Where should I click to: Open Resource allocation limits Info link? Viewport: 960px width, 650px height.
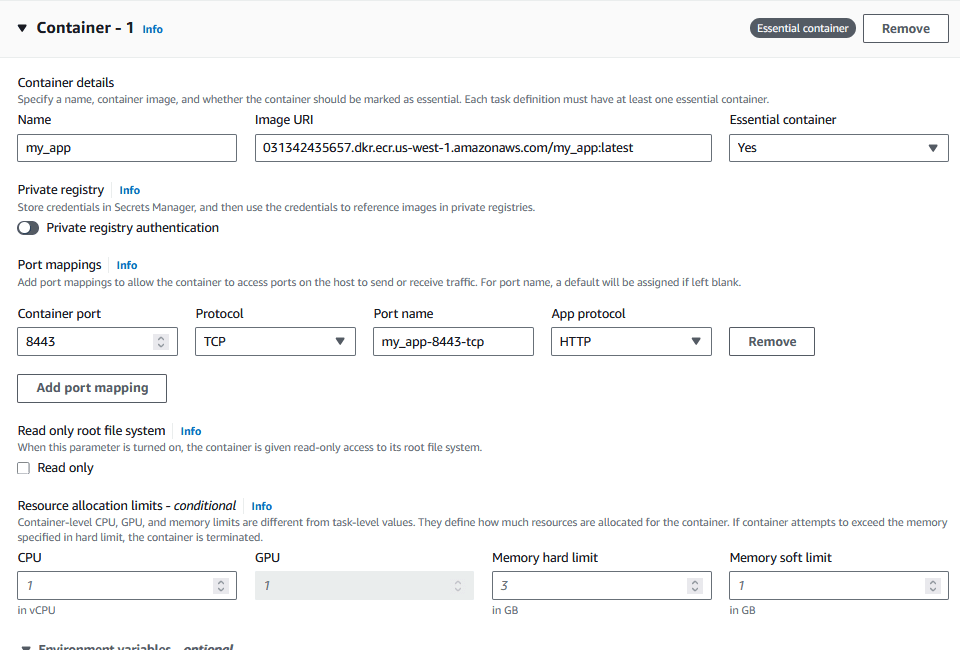261,506
